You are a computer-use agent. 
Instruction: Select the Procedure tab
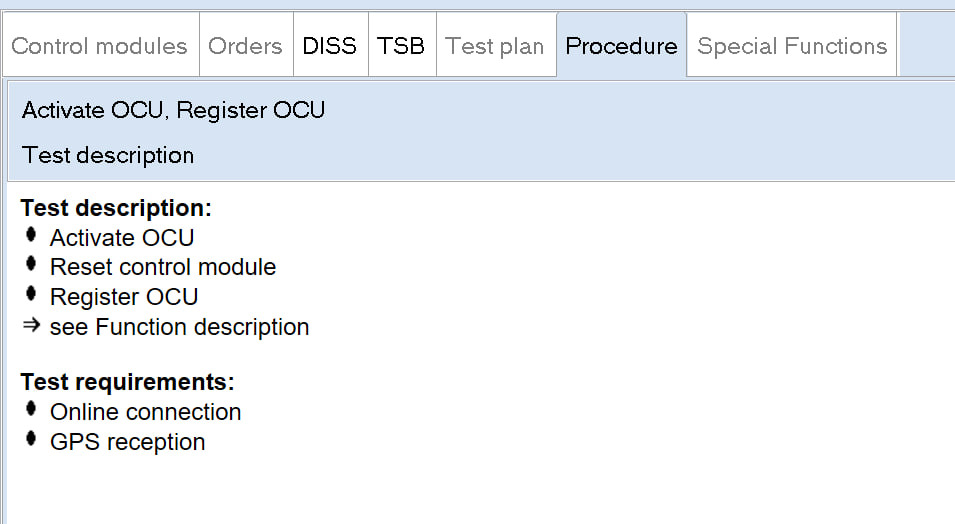coord(621,46)
